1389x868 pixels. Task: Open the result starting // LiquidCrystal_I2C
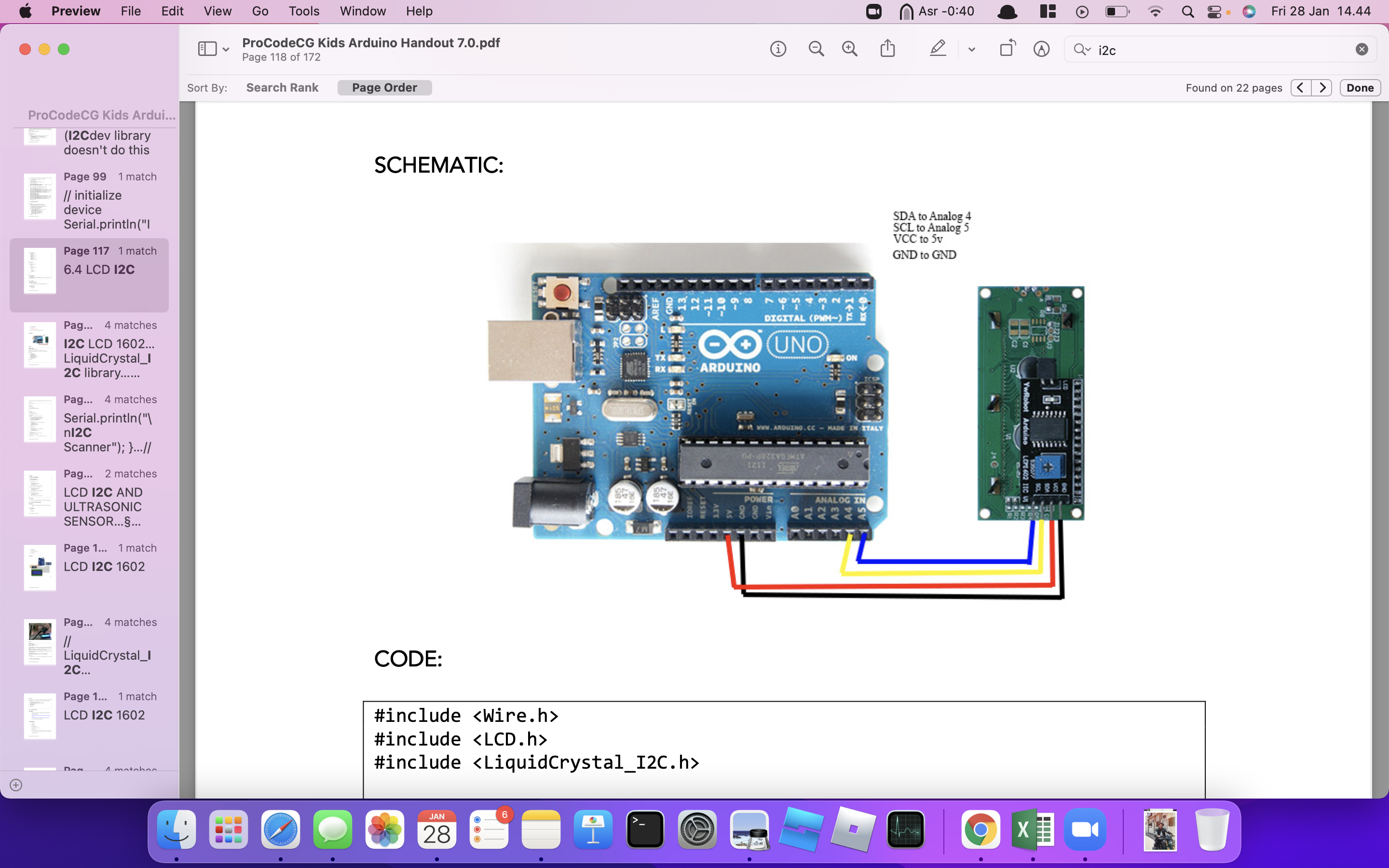click(90, 647)
